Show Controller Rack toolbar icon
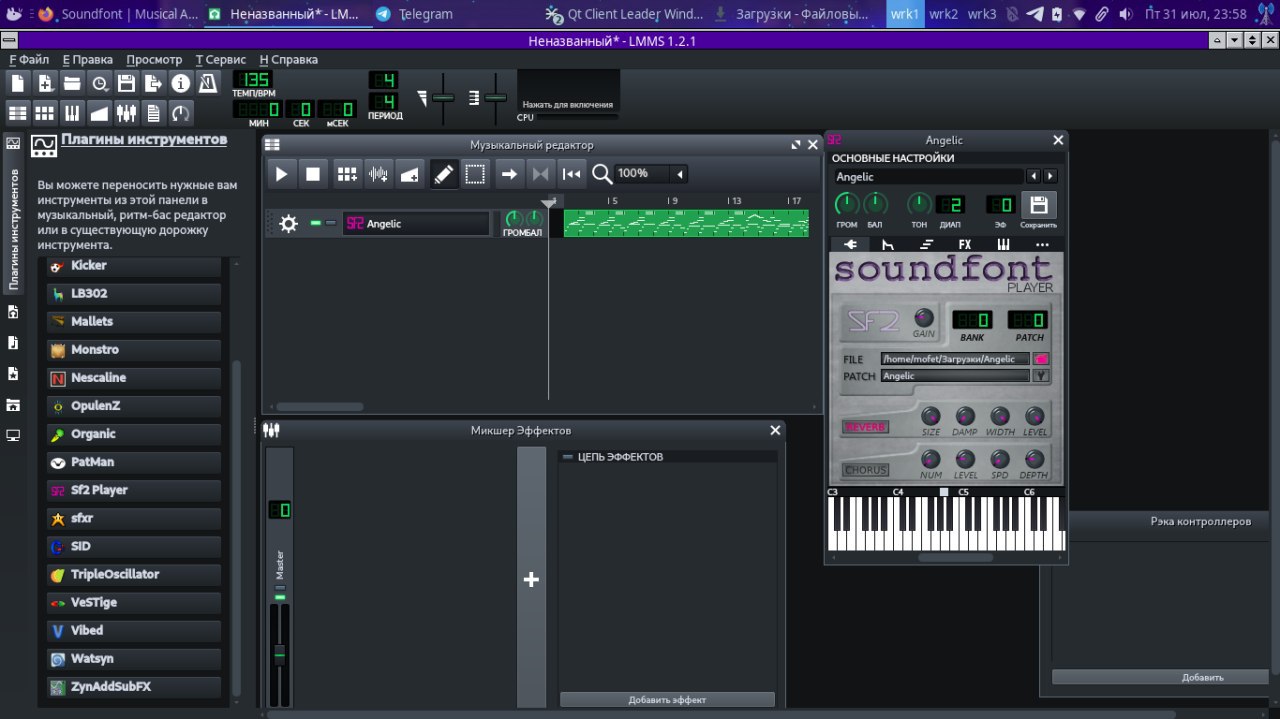 [180, 112]
